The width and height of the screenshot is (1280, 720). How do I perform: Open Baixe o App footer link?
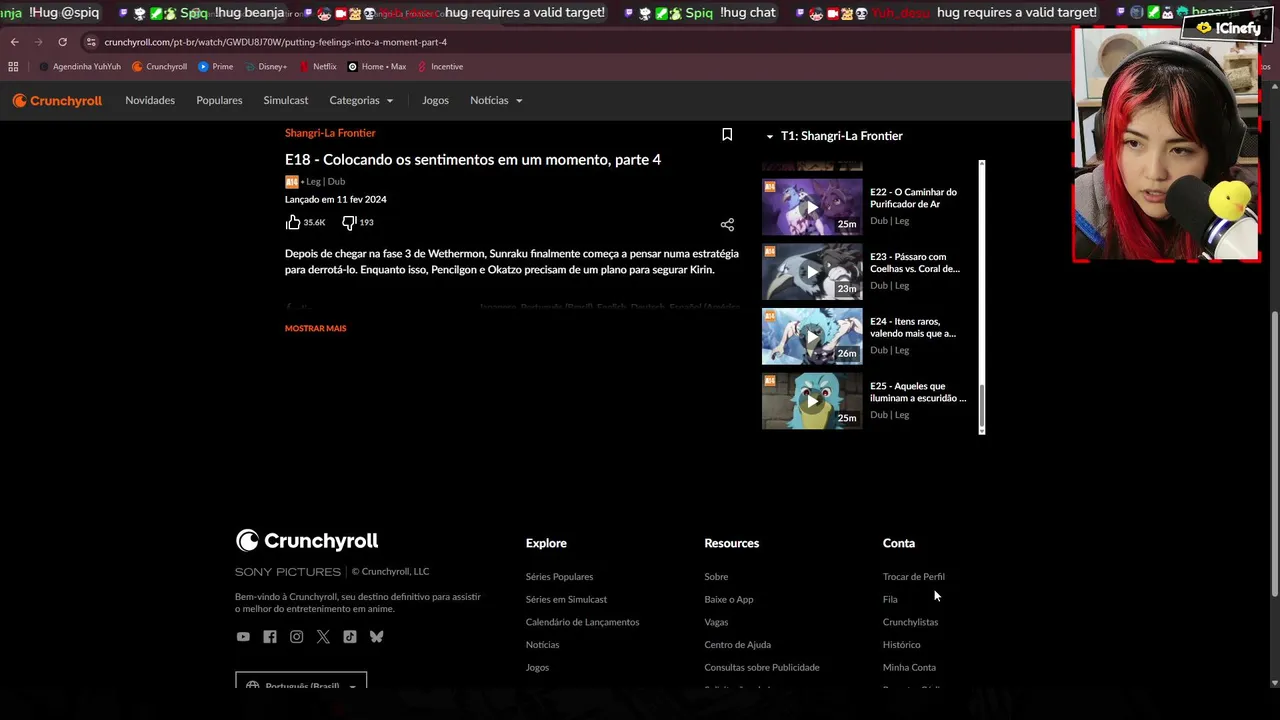click(729, 599)
